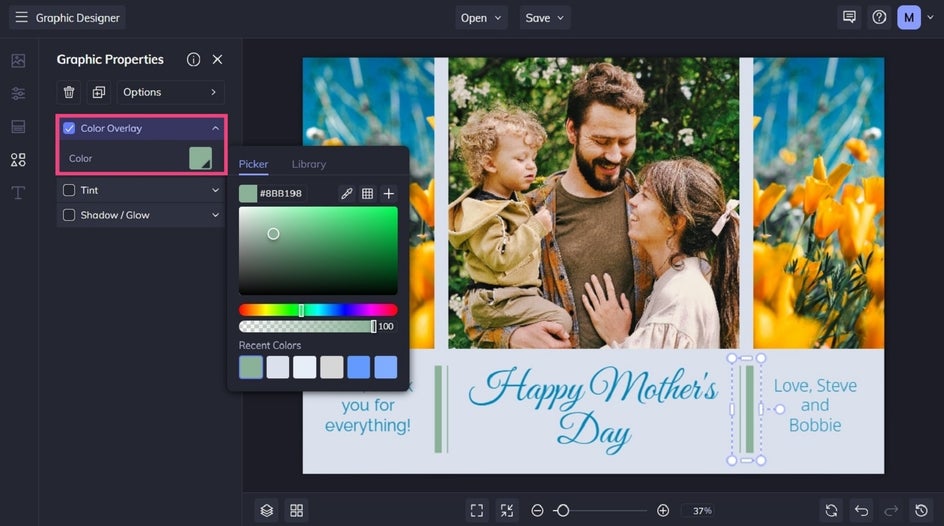Screen dimensions: 944x526
Task: Click the opacity value 100 field
Action: [x=386, y=326]
